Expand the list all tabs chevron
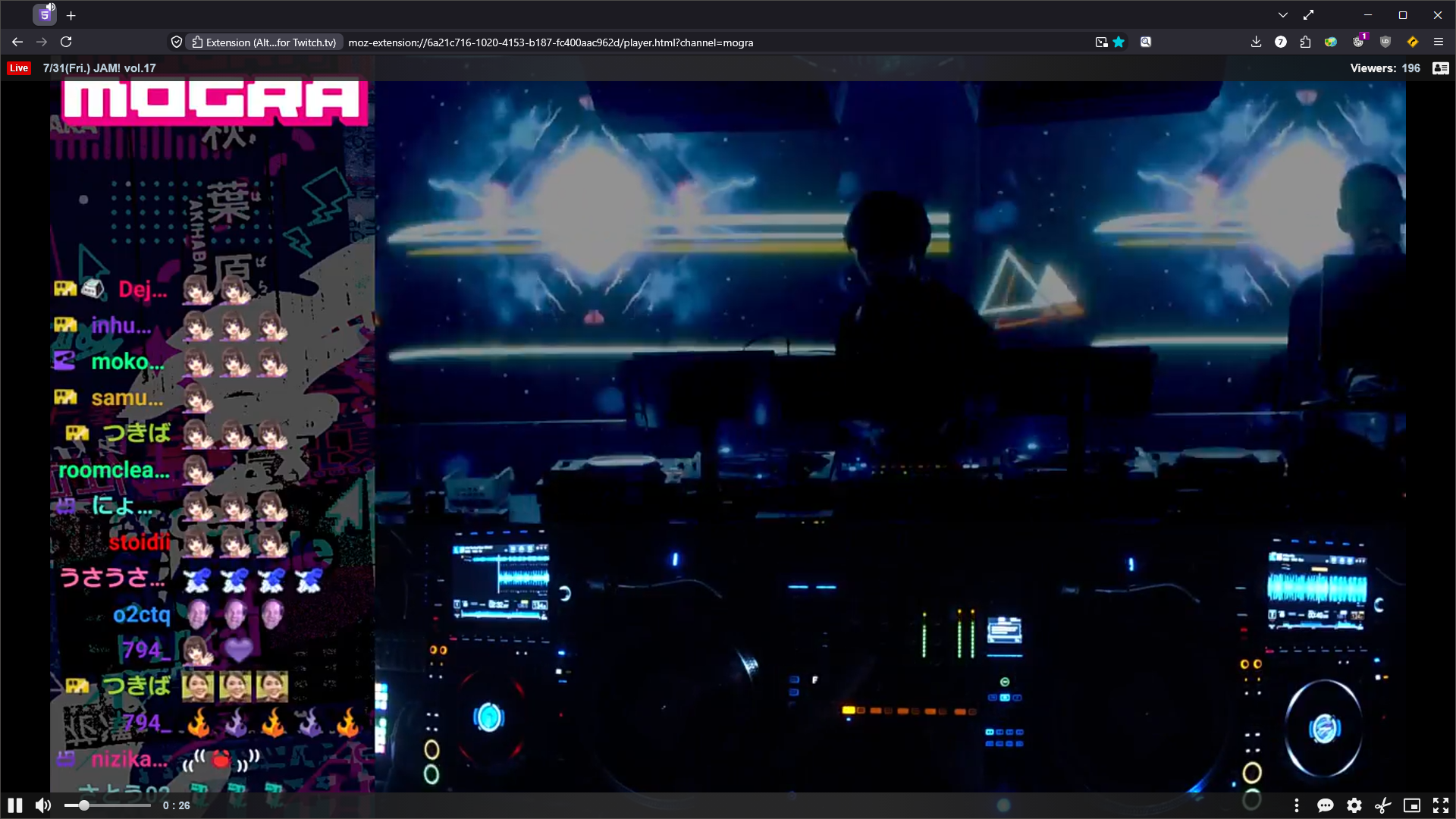Viewport: 1456px width, 819px height. 1283,15
